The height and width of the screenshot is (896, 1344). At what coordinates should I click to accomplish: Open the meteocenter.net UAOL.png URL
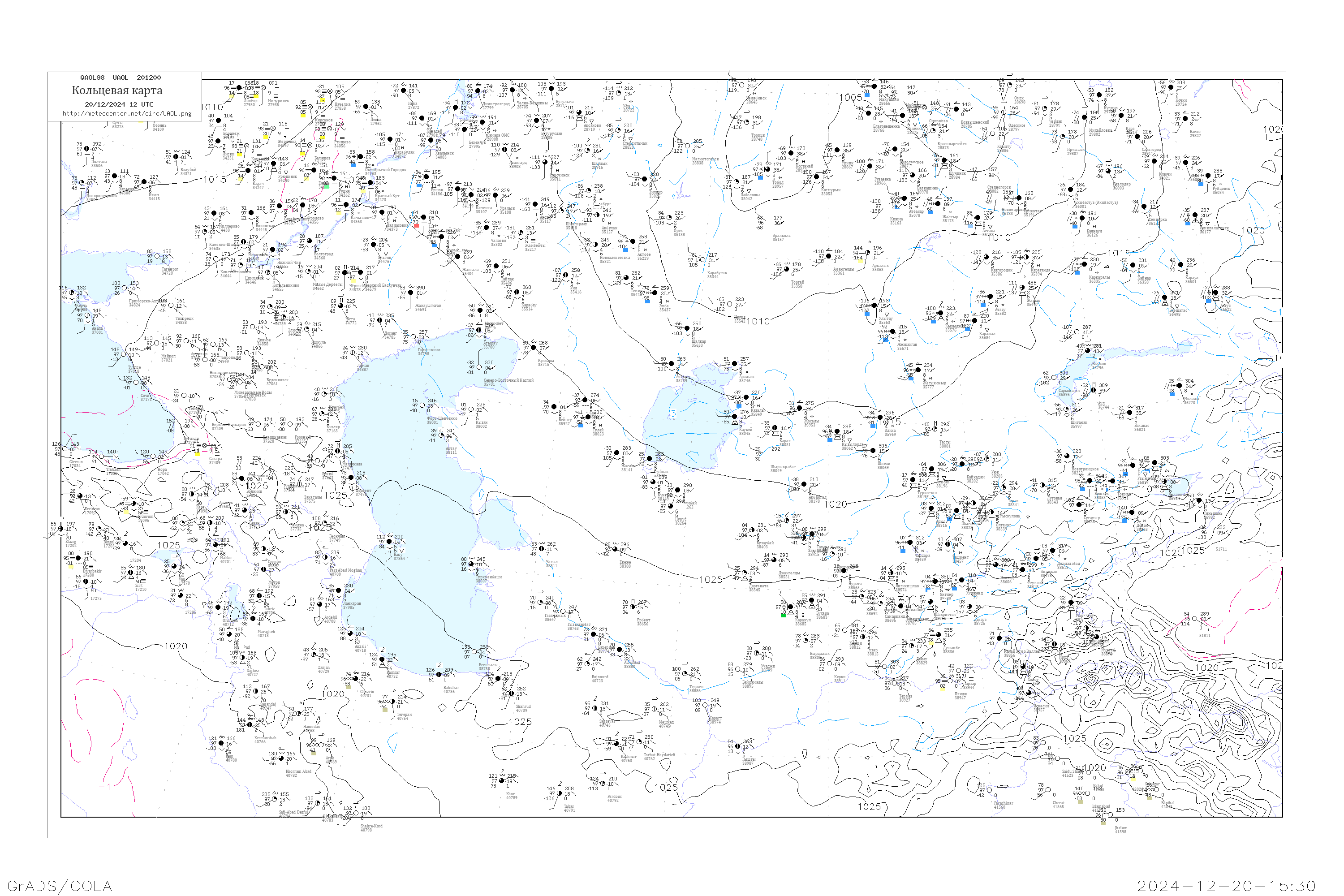(126, 114)
